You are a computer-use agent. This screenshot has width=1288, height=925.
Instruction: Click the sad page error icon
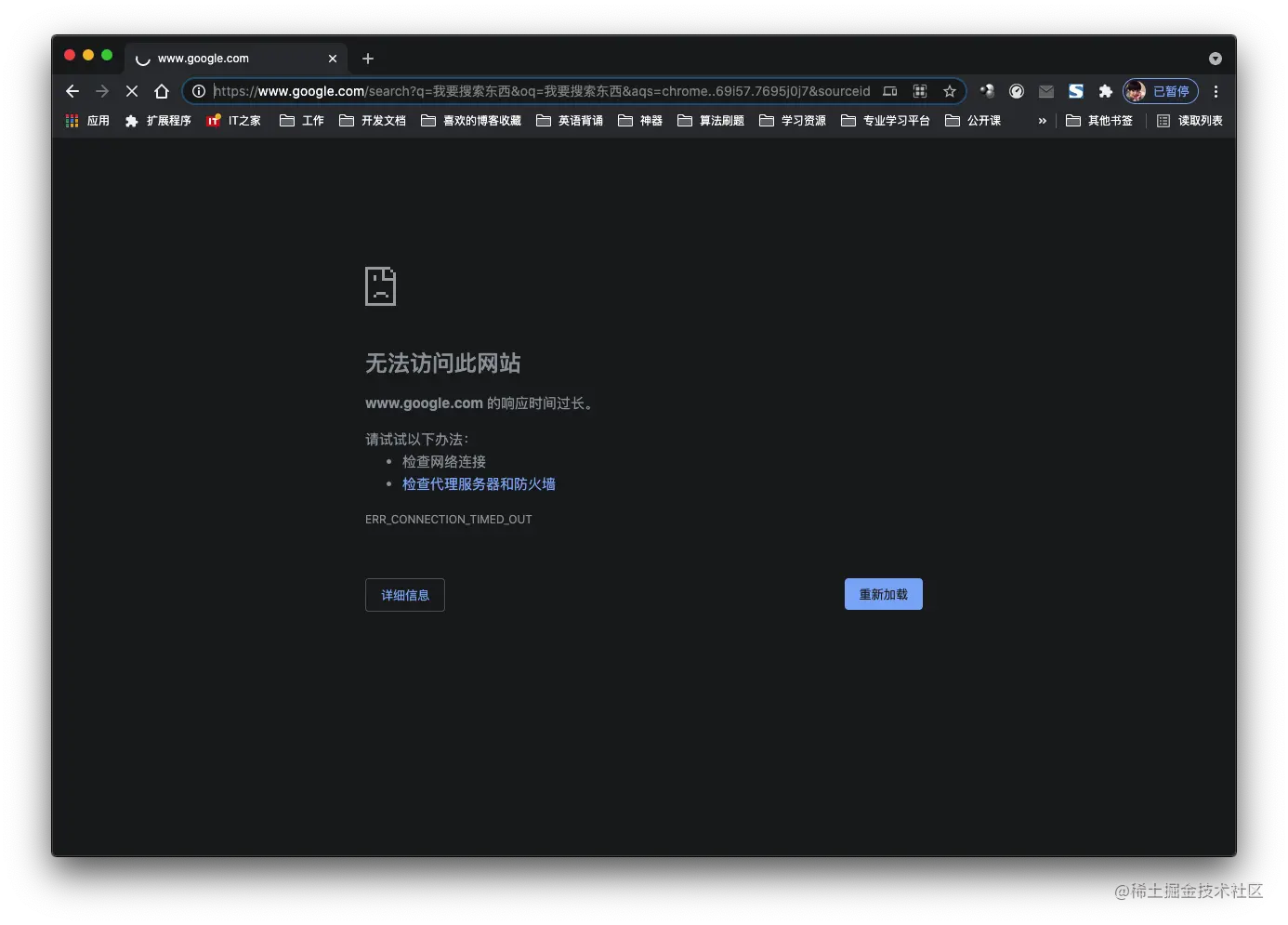coord(381,286)
